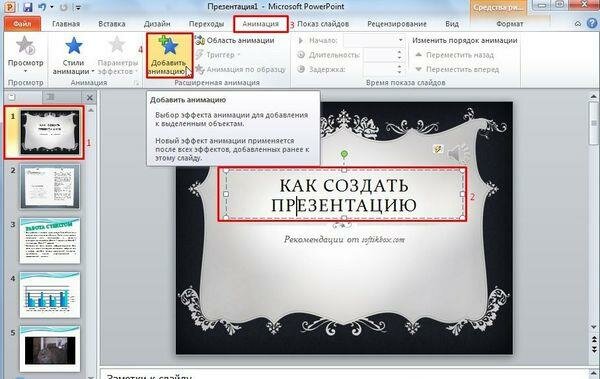
Task: Select slide 4 chart thumbnail
Action: 50,295
